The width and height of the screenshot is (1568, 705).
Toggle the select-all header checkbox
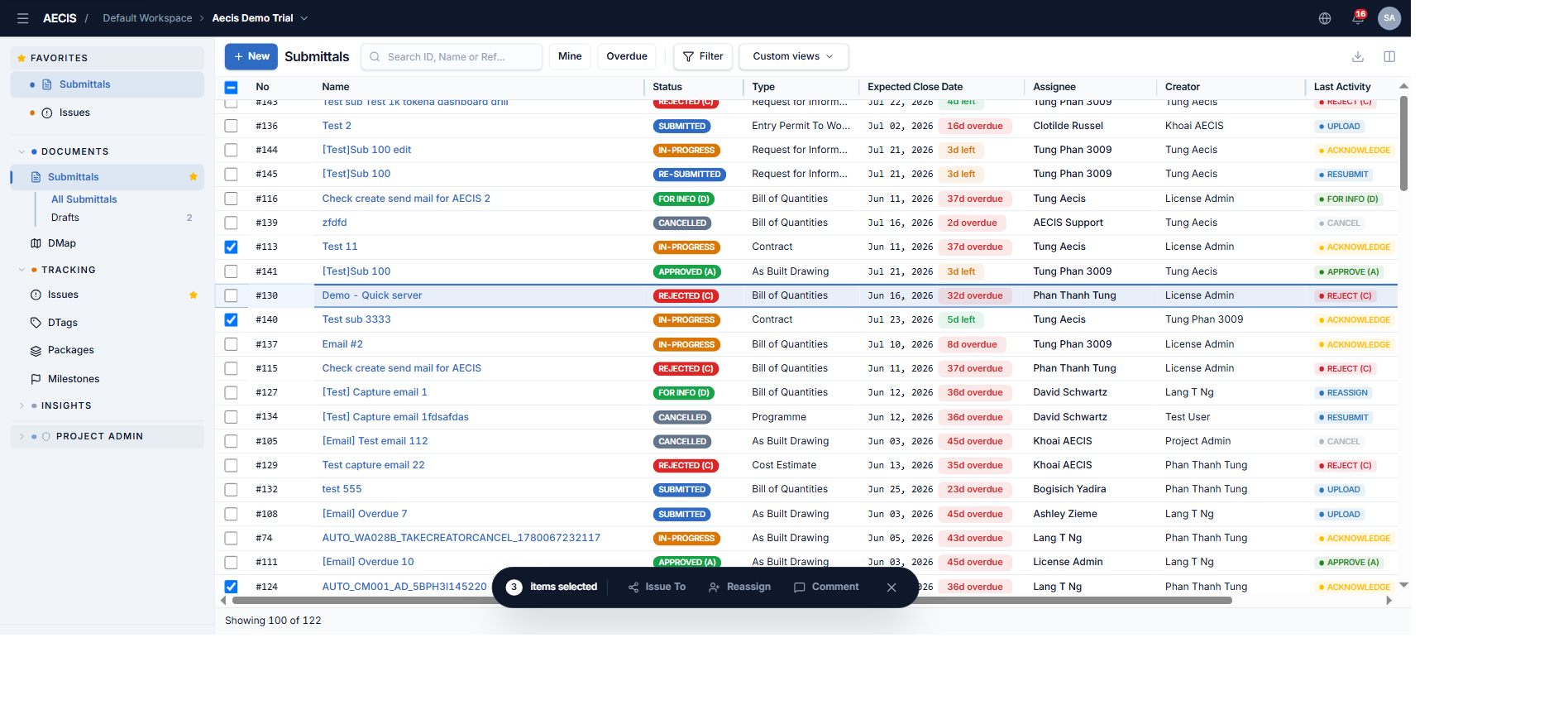click(x=232, y=87)
